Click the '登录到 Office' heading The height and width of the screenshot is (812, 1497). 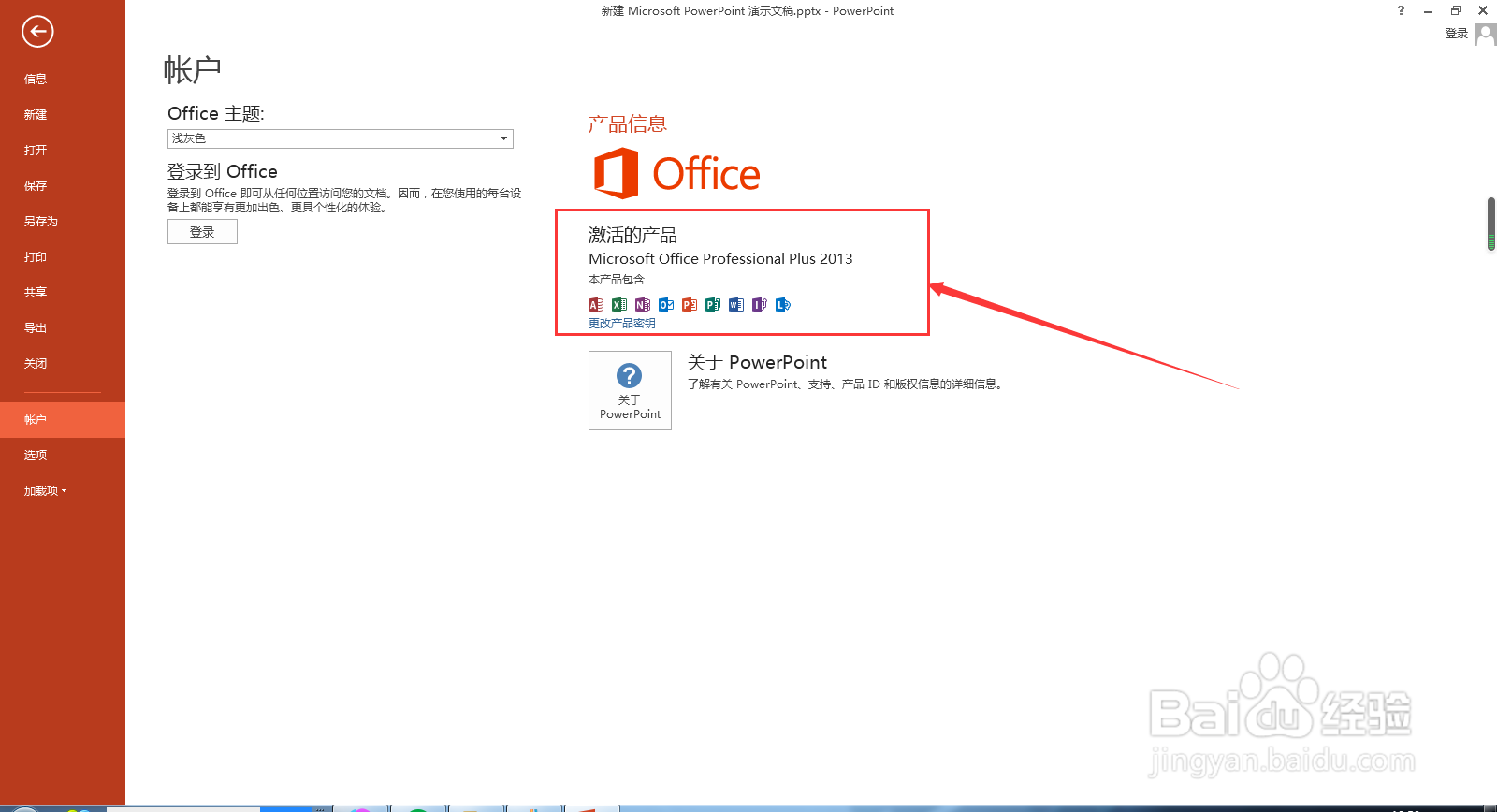[222, 172]
